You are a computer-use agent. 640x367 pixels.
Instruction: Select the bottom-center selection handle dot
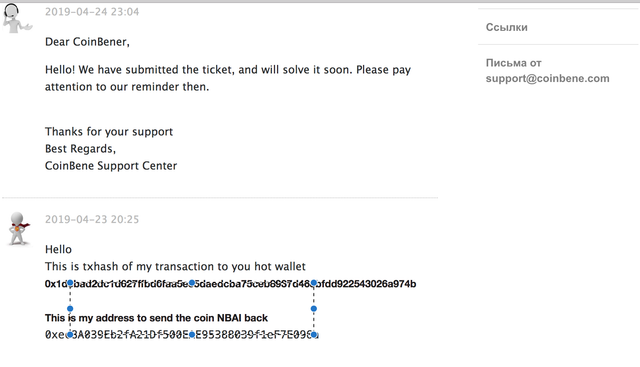pos(192,335)
